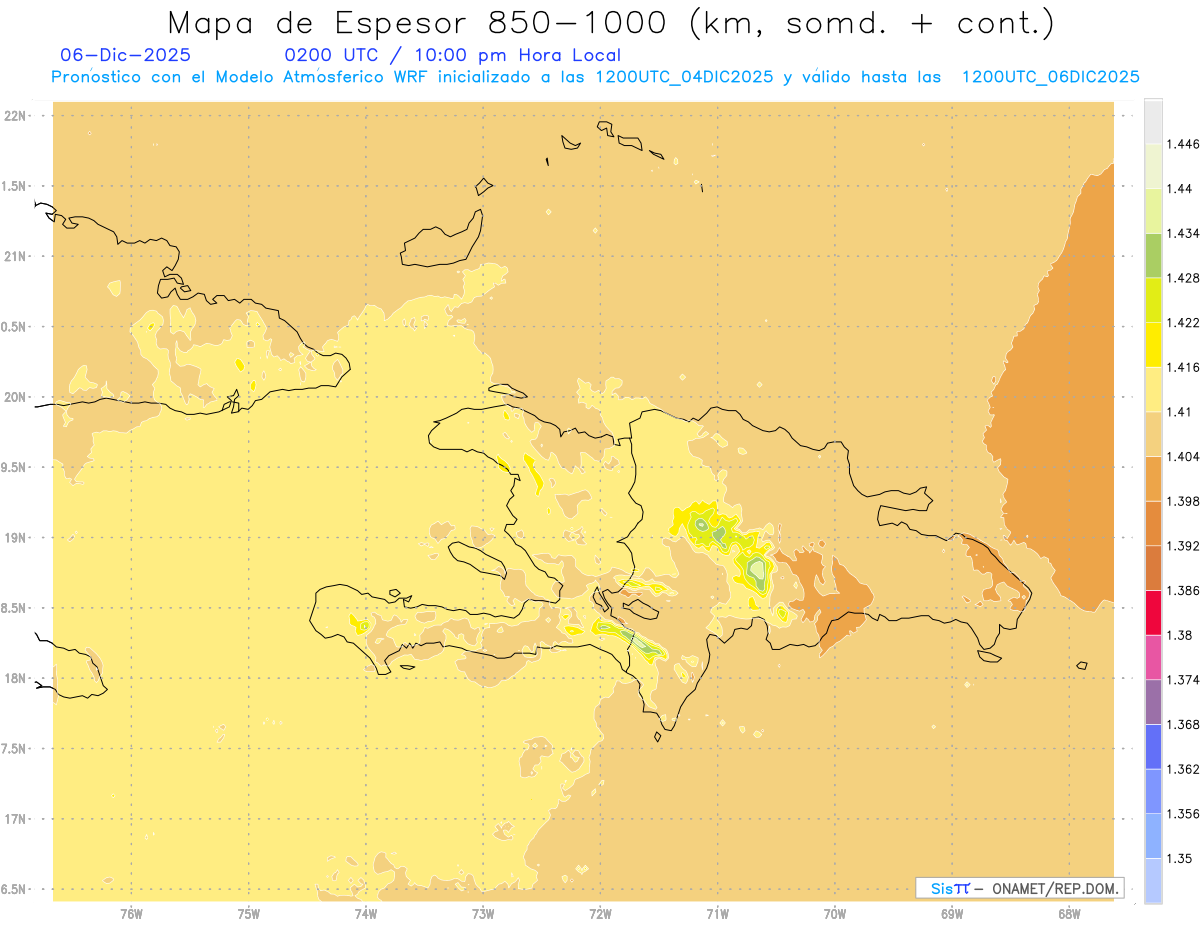
Task: Select the '8.5N' latitude label
Action: [12, 609]
